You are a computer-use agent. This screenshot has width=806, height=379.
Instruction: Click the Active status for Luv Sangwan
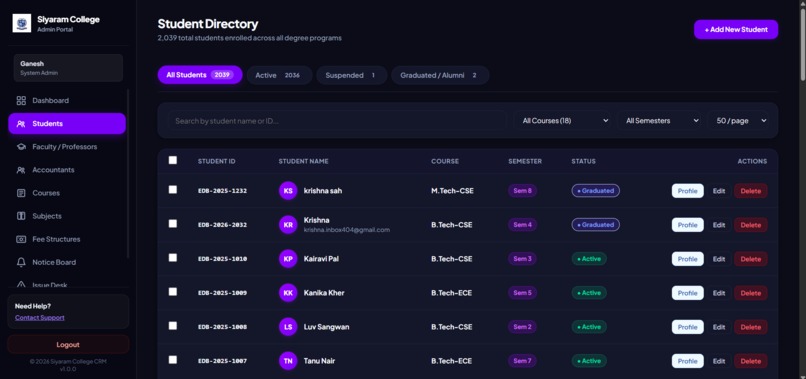tap(589, 327)
